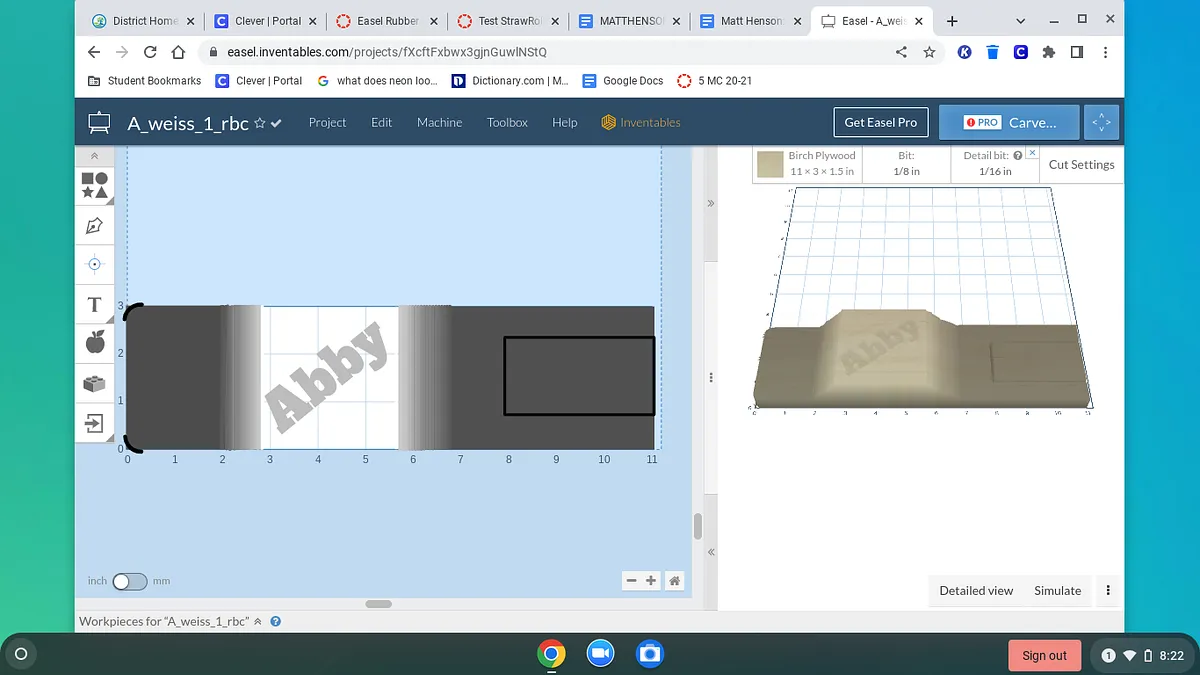Screen dimensions: 1200x675
Task: Click the home reset view icon
Action: pos(675,580)
